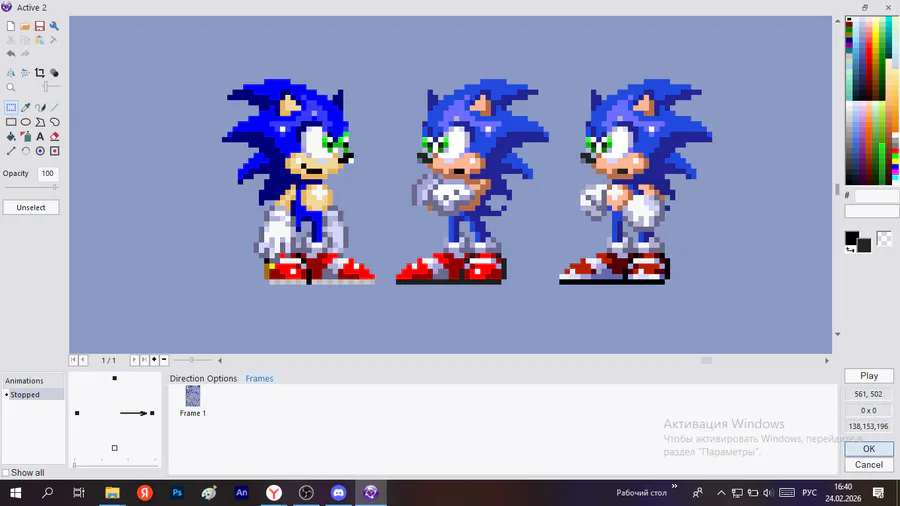The image size is (900, 506).
Task: Click the Open/Import folder icon
Action: [25, 26]
